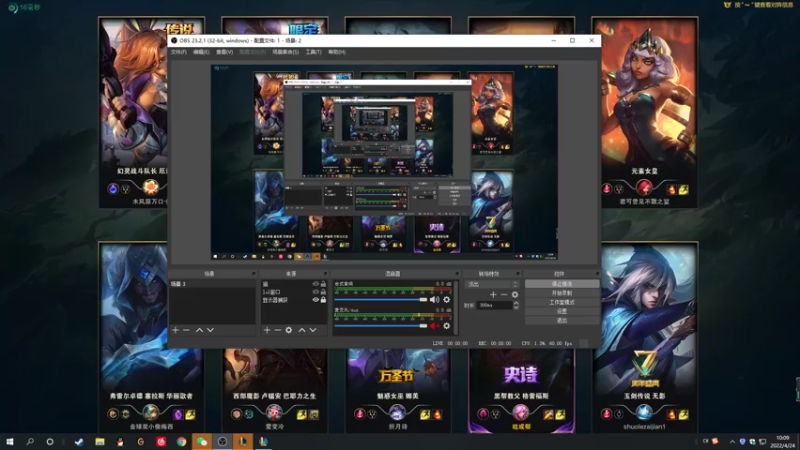Open QQ penguin app in taskbar

(x=120, y=442)
